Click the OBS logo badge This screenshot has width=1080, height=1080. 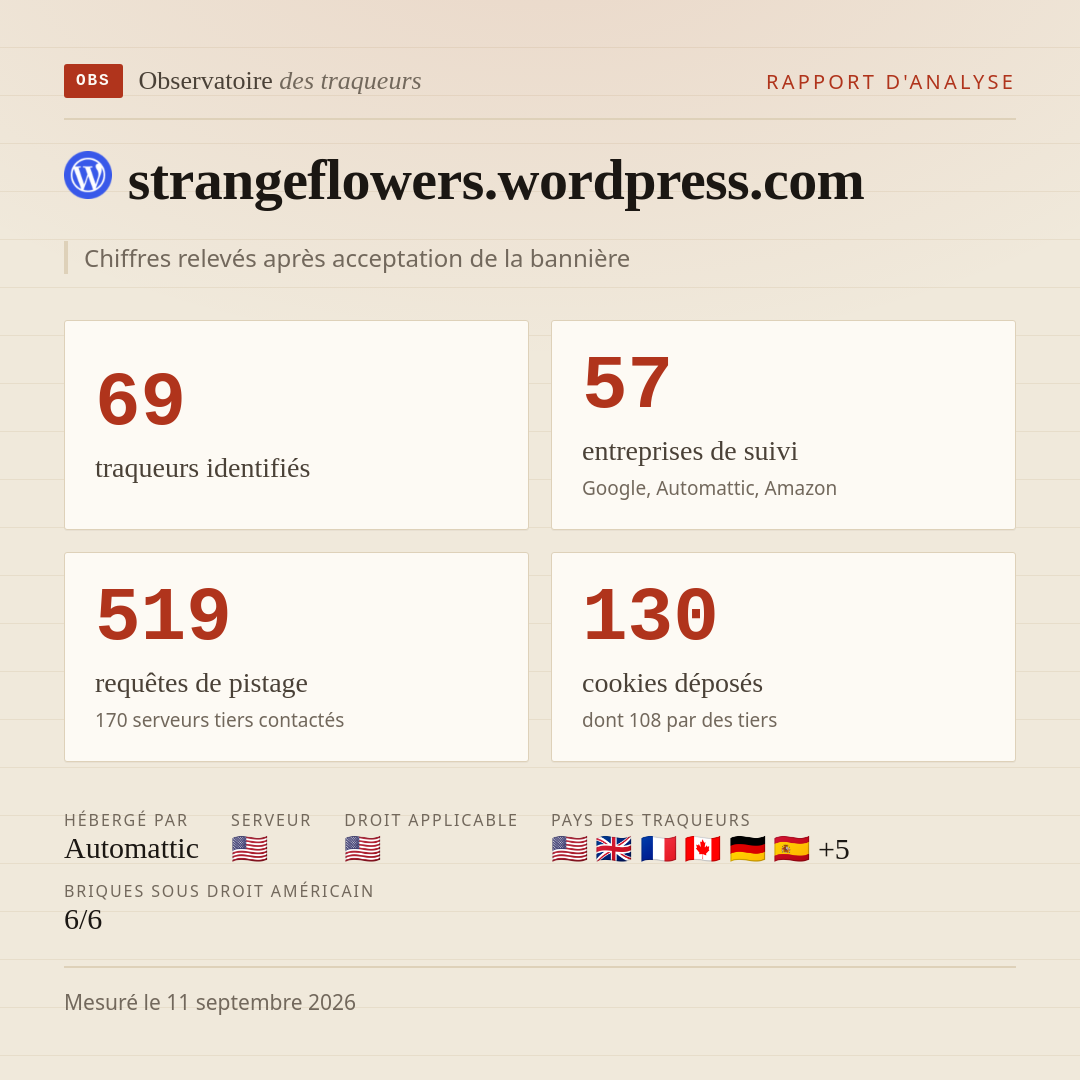click(x=94, y=81)
